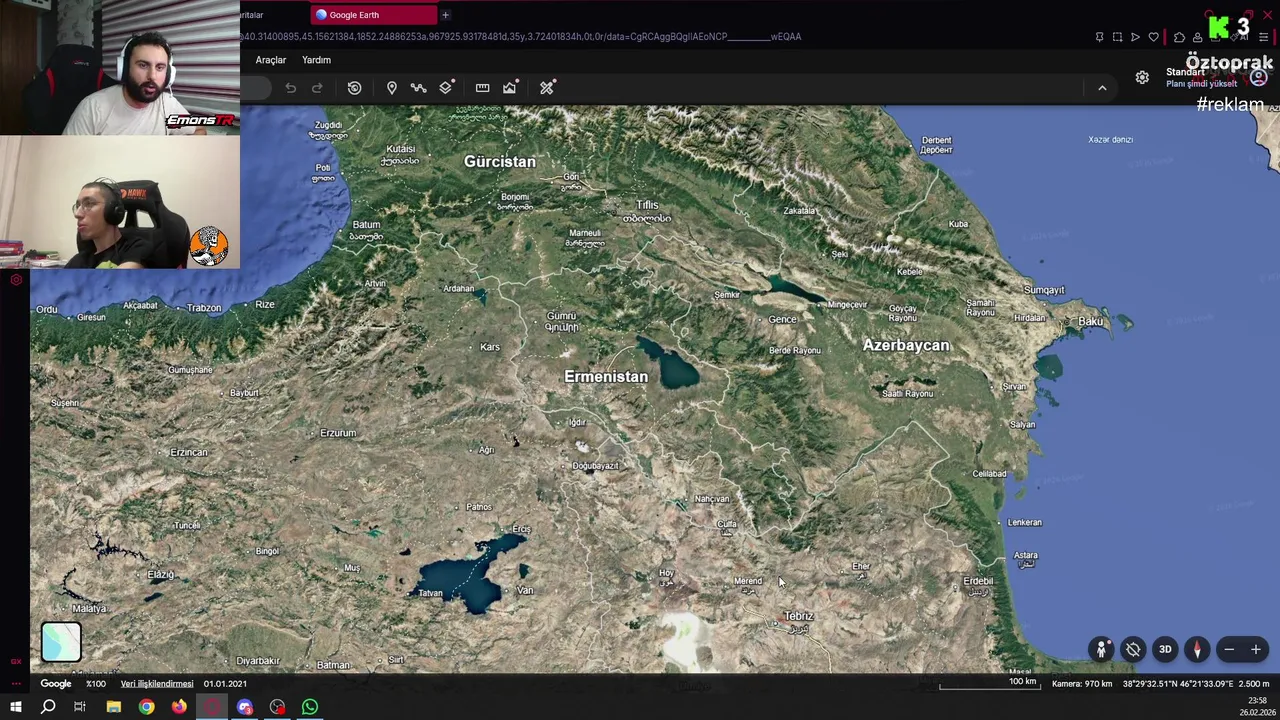Click the Erzurum city label

[x=338, y=433]
